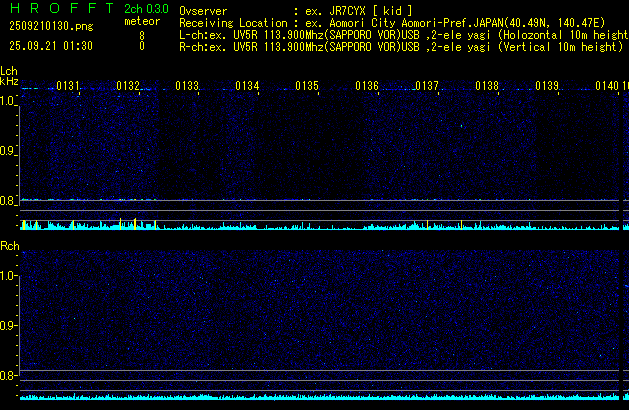Click the yellow peak in Lch intensity strip
Viewport: 629px width, 410px height.
pyautogui.click(x=122, y=223)
